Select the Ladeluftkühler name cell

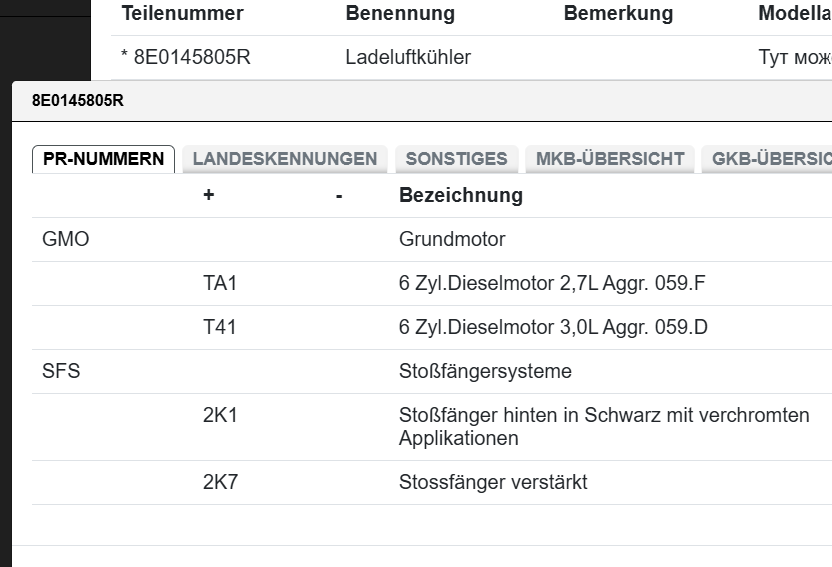click(x=407, y=58)
